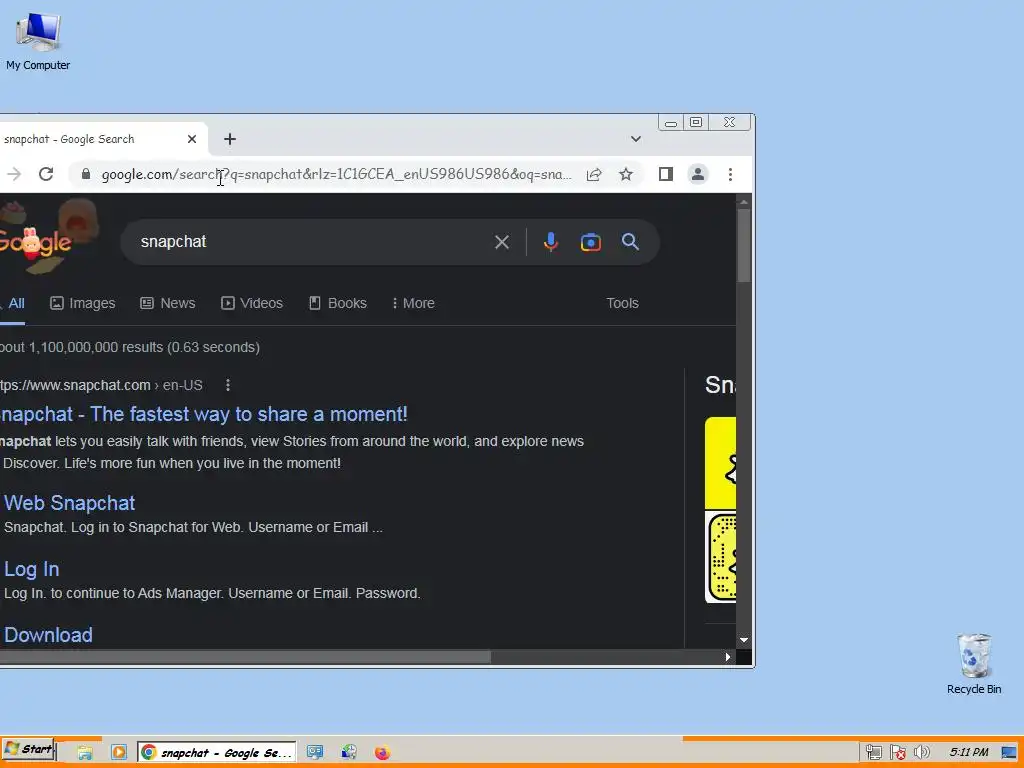The height and width of the screenshot is (768, 1024).
Task: Select the snapchat Google Search taskbar button
Action: click(x=216, y=752)
